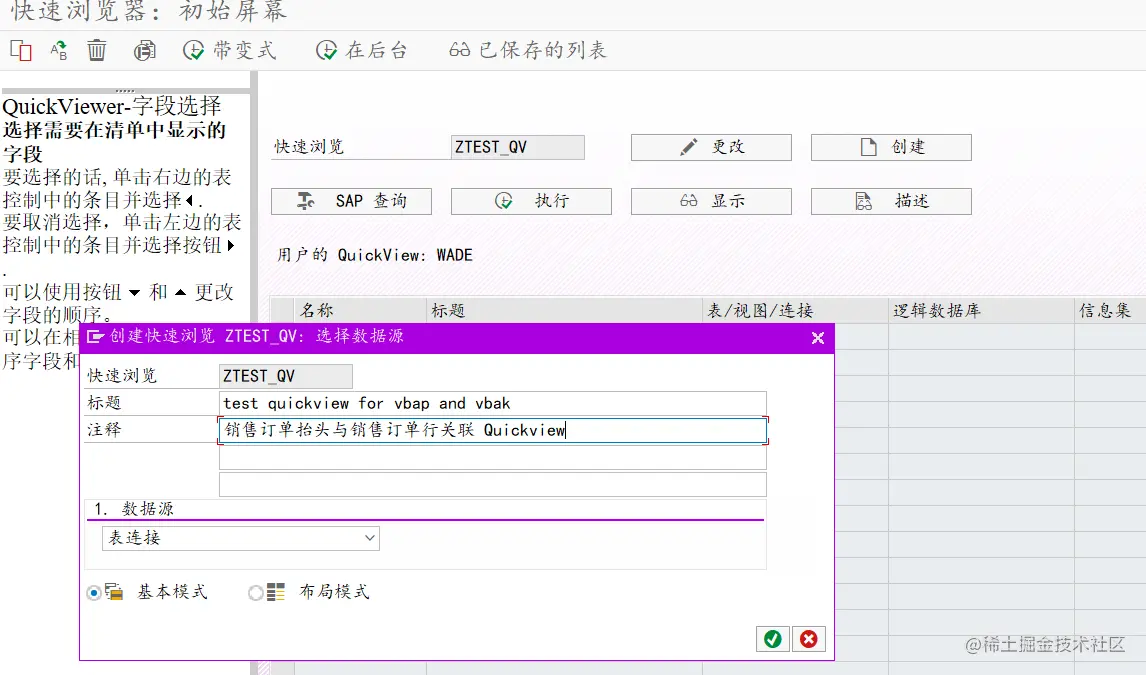Click the copy QuickView toolbar icon
The width and height of the screenshot is (1146, 675).
(x=20, y=50)
